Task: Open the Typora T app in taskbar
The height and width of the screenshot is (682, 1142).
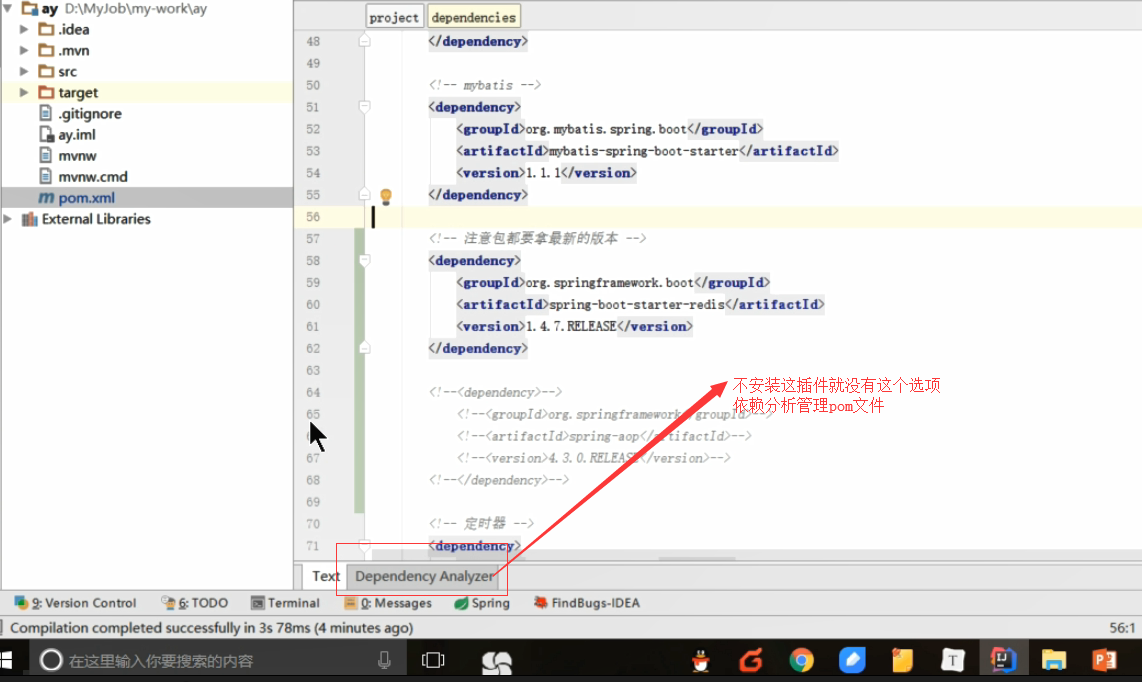Action: 953,661
